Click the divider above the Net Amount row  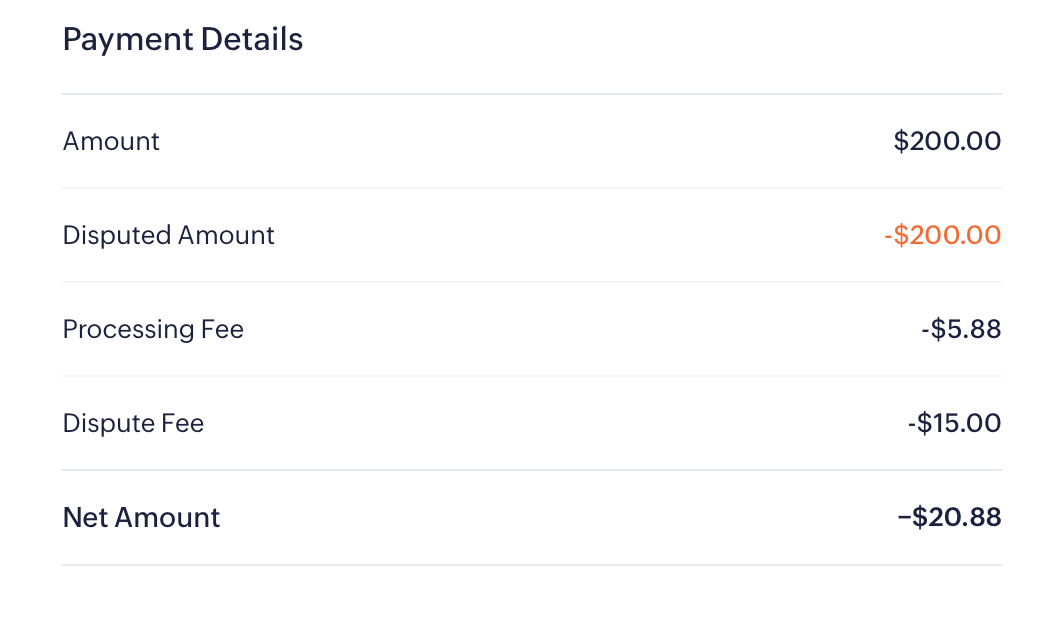point(531,470)
